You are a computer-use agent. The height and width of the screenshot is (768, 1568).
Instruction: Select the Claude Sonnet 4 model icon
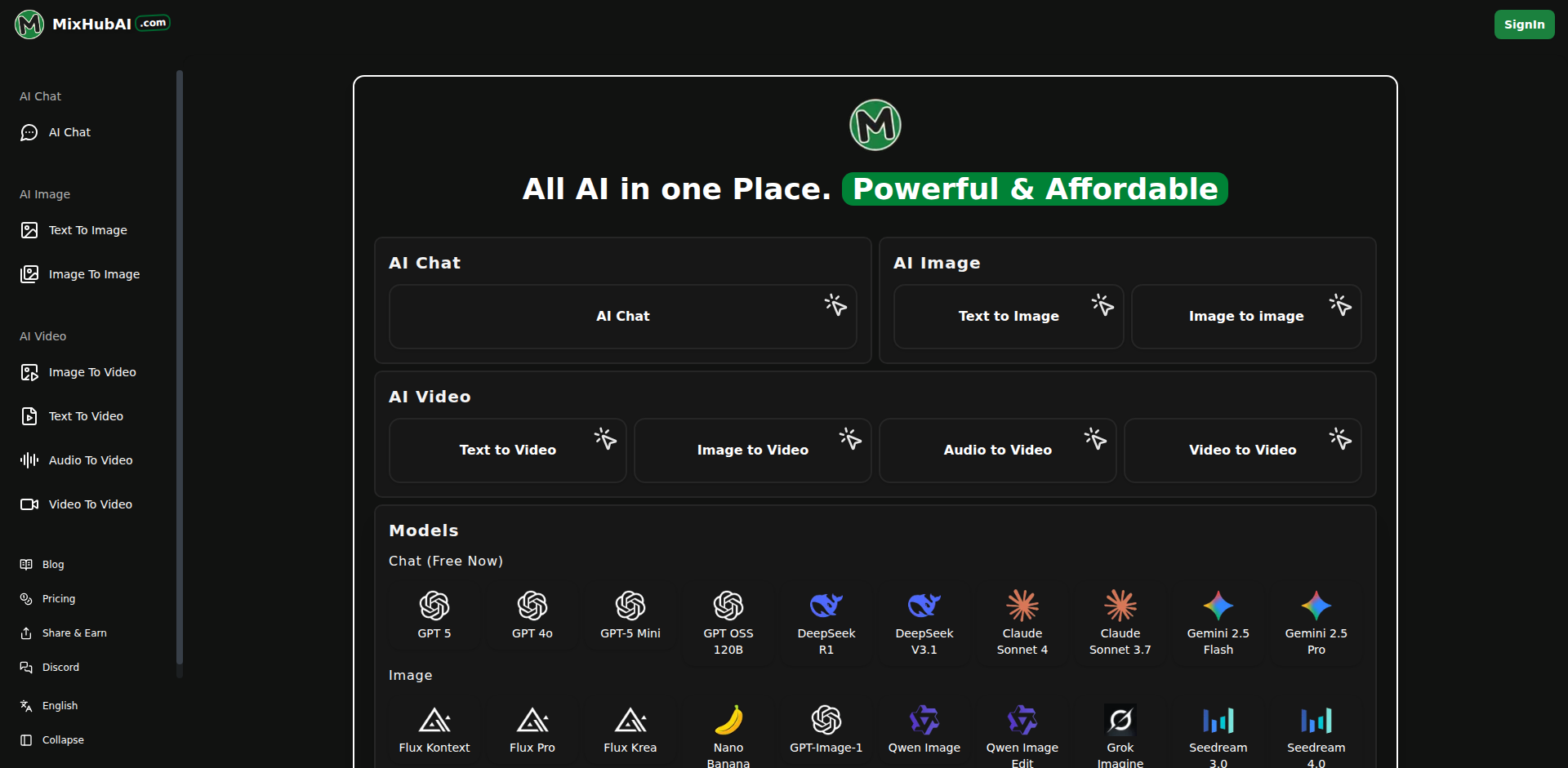(1022, 606)
